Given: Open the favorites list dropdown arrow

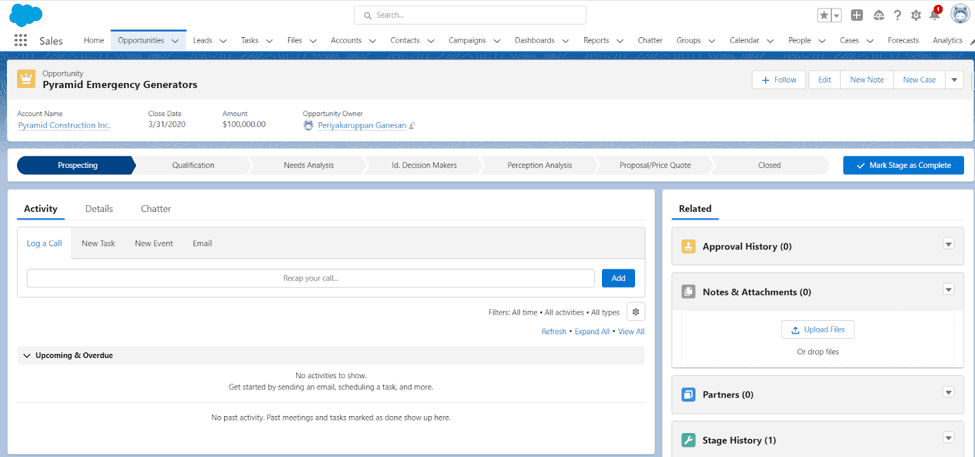Looking at the screenshot, I should tap(836, 16).
